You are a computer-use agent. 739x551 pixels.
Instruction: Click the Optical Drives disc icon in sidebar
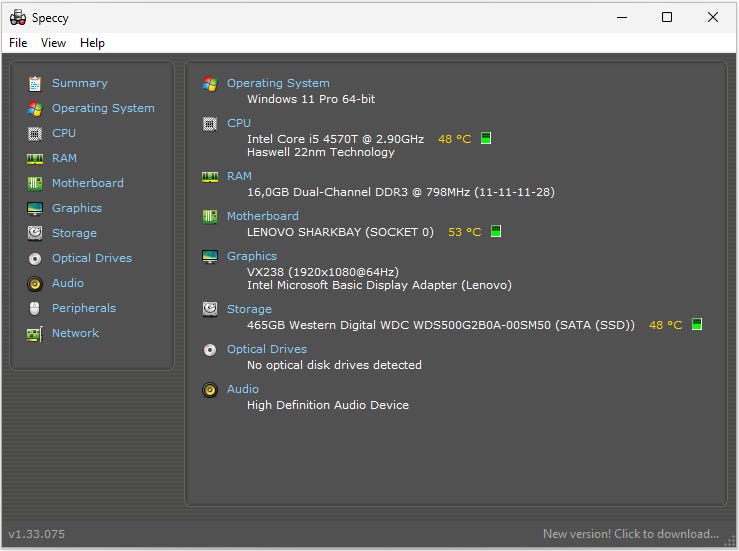(x=35, y=258)
